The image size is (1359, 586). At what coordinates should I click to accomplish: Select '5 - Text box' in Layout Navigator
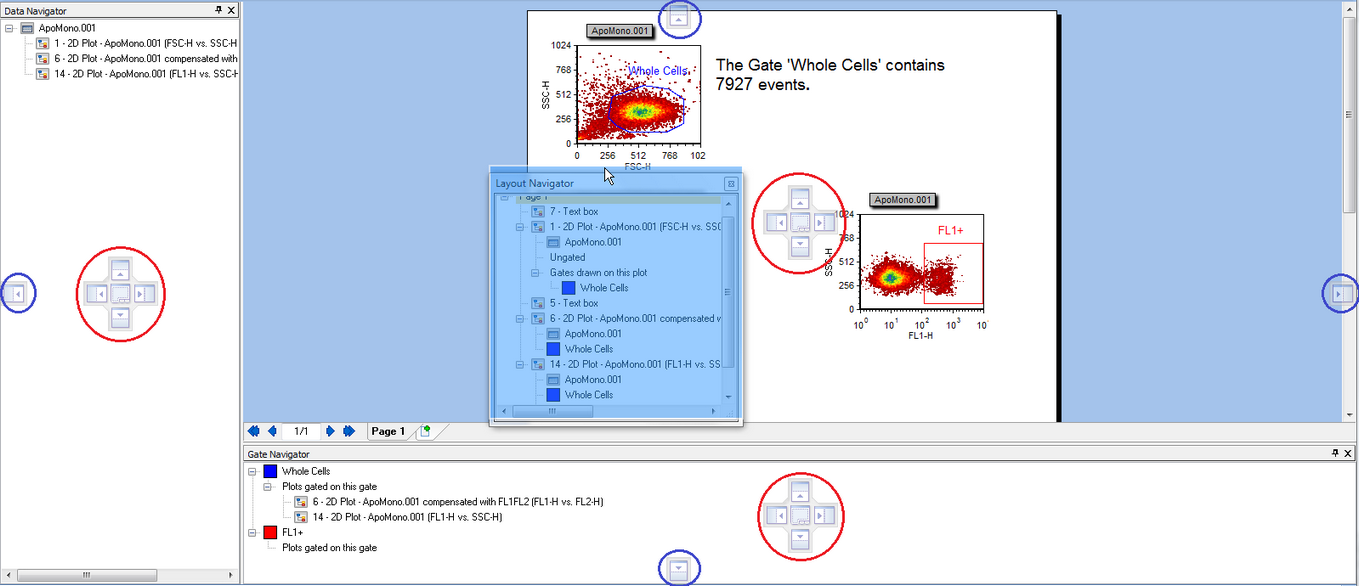tap(574, 303)
